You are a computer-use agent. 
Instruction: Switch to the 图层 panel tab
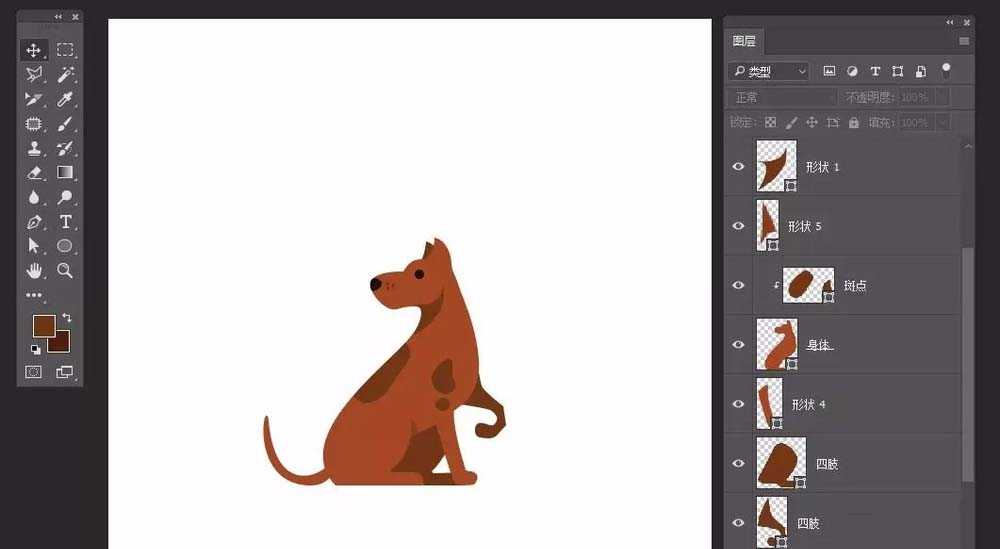pyautogui.click(x=745, y=41)
